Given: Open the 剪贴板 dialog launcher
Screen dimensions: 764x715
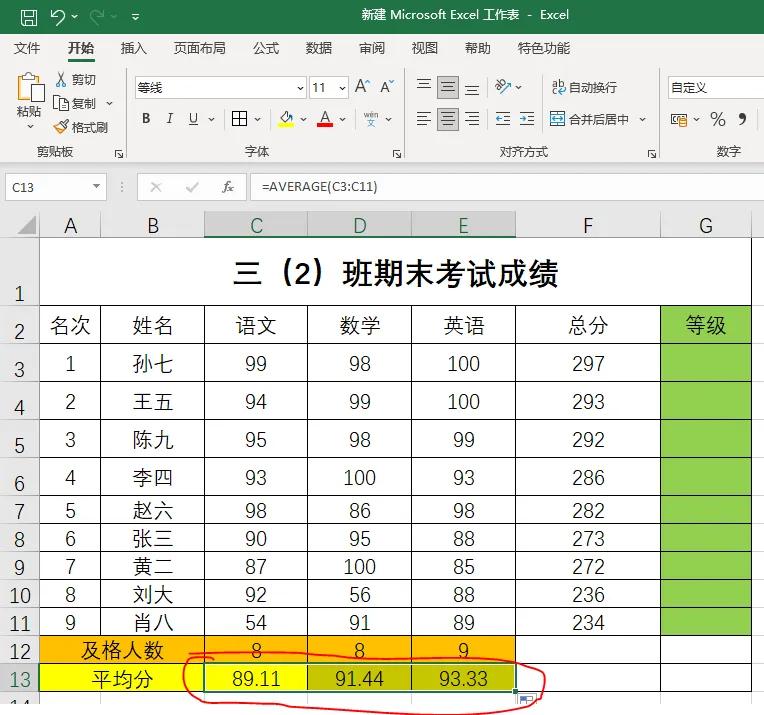Looking at the screenshot, I should point(119,154).
